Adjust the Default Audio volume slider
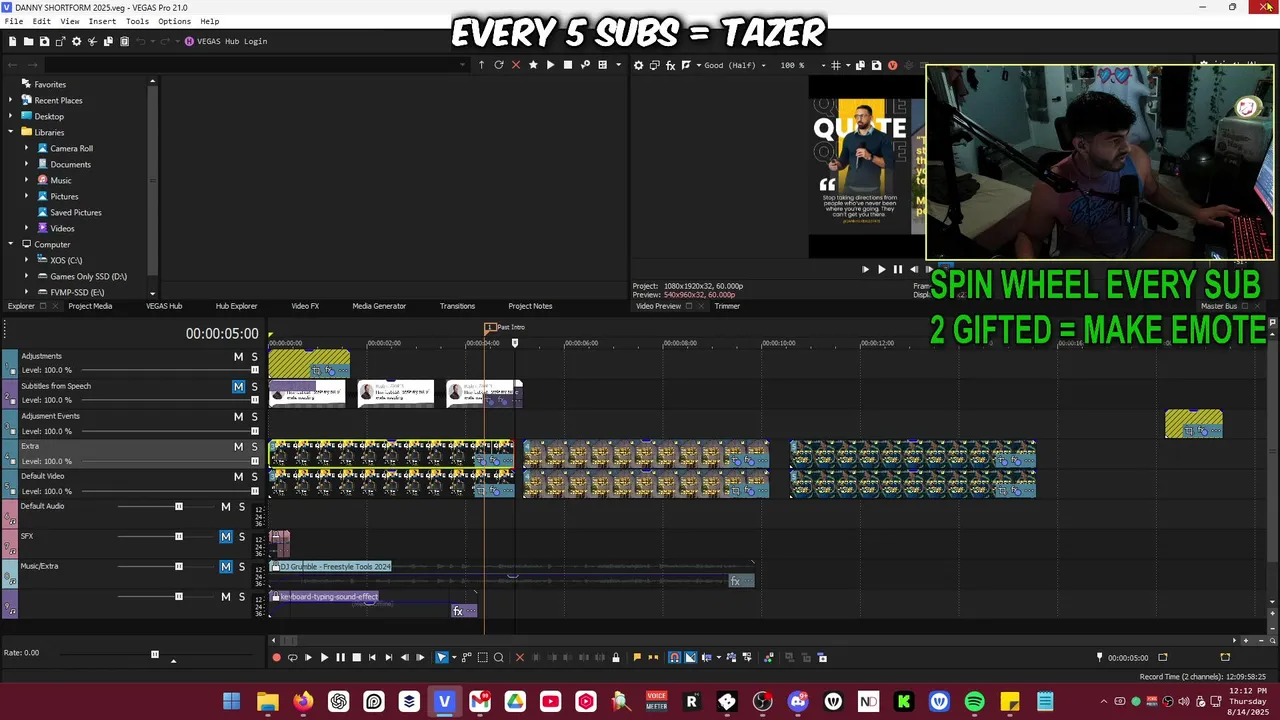This screenshot has width=1280, height=720. click(179, 507)
